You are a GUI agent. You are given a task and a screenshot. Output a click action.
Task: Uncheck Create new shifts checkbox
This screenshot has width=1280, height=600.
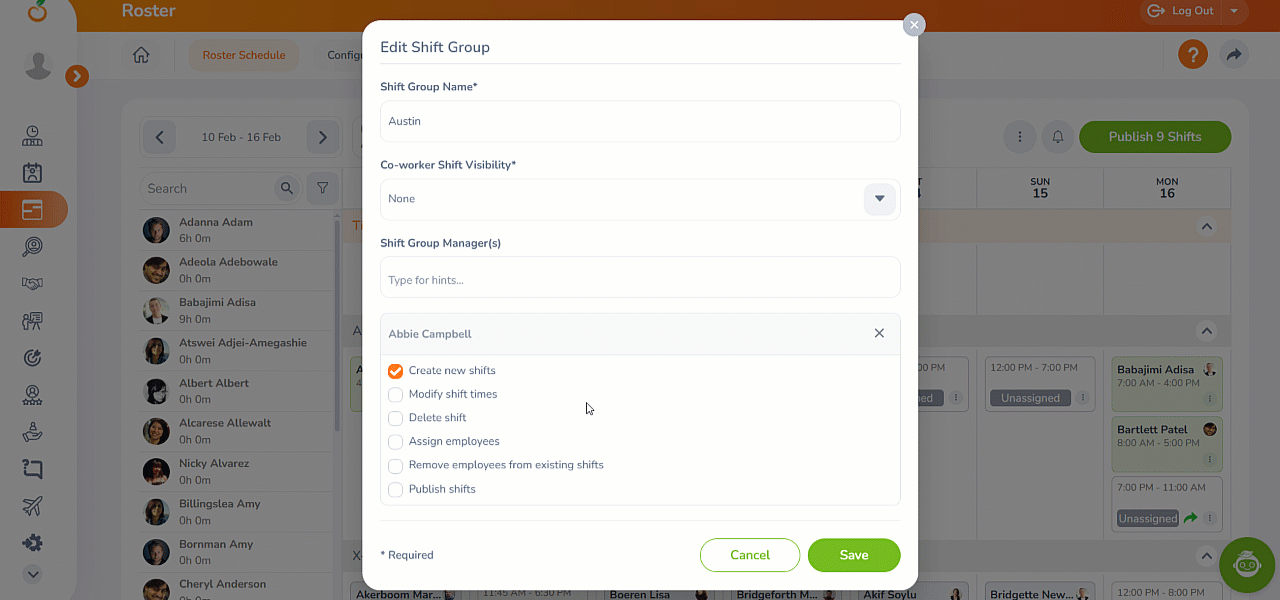[396, 371]
